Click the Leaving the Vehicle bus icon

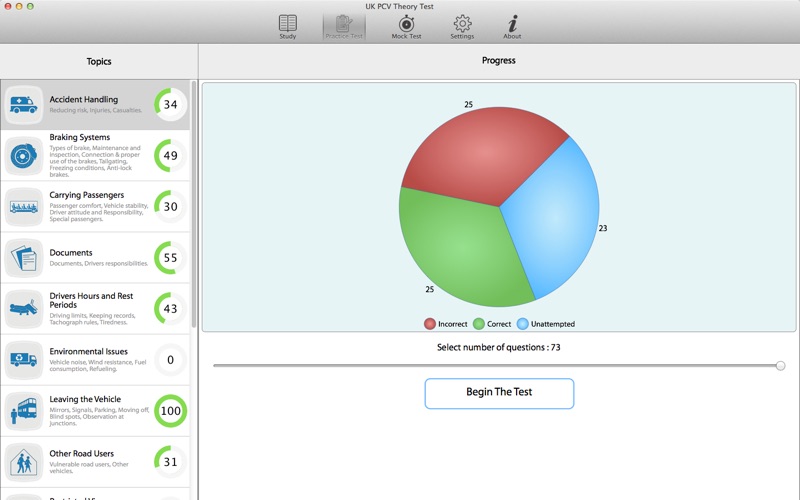tap(23, 411)
